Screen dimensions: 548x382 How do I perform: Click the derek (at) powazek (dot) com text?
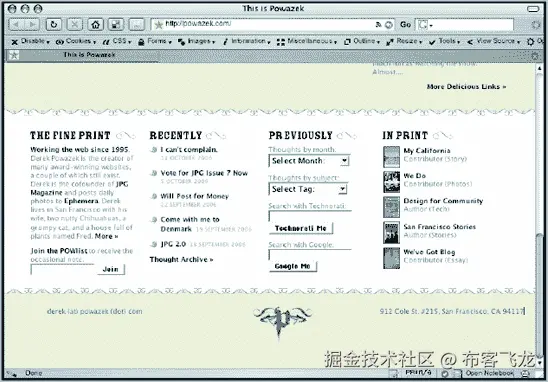pyautogui.click(x=94, y=311)
